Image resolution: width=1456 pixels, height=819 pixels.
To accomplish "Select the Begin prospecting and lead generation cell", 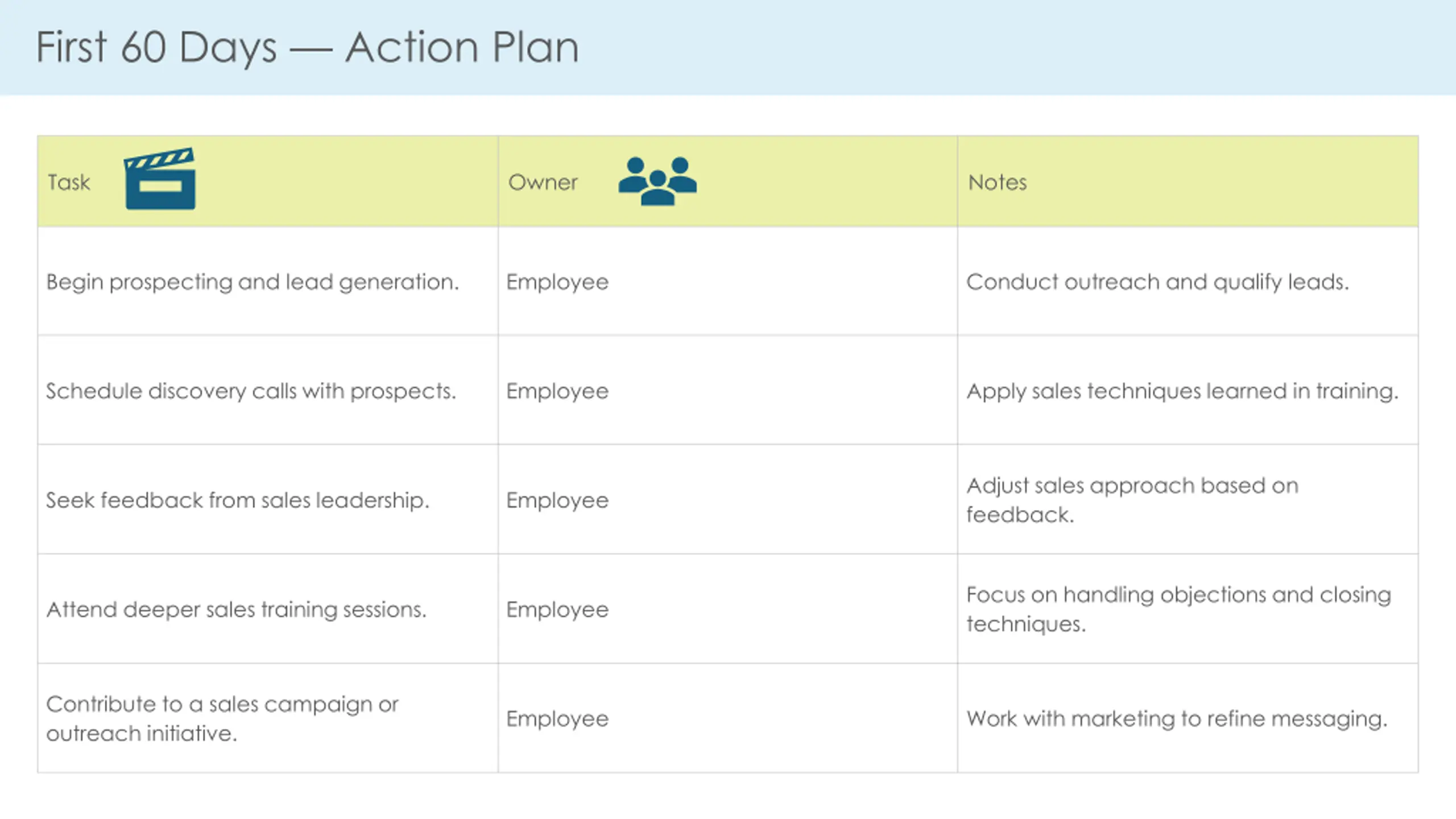I will click(268, 282).
